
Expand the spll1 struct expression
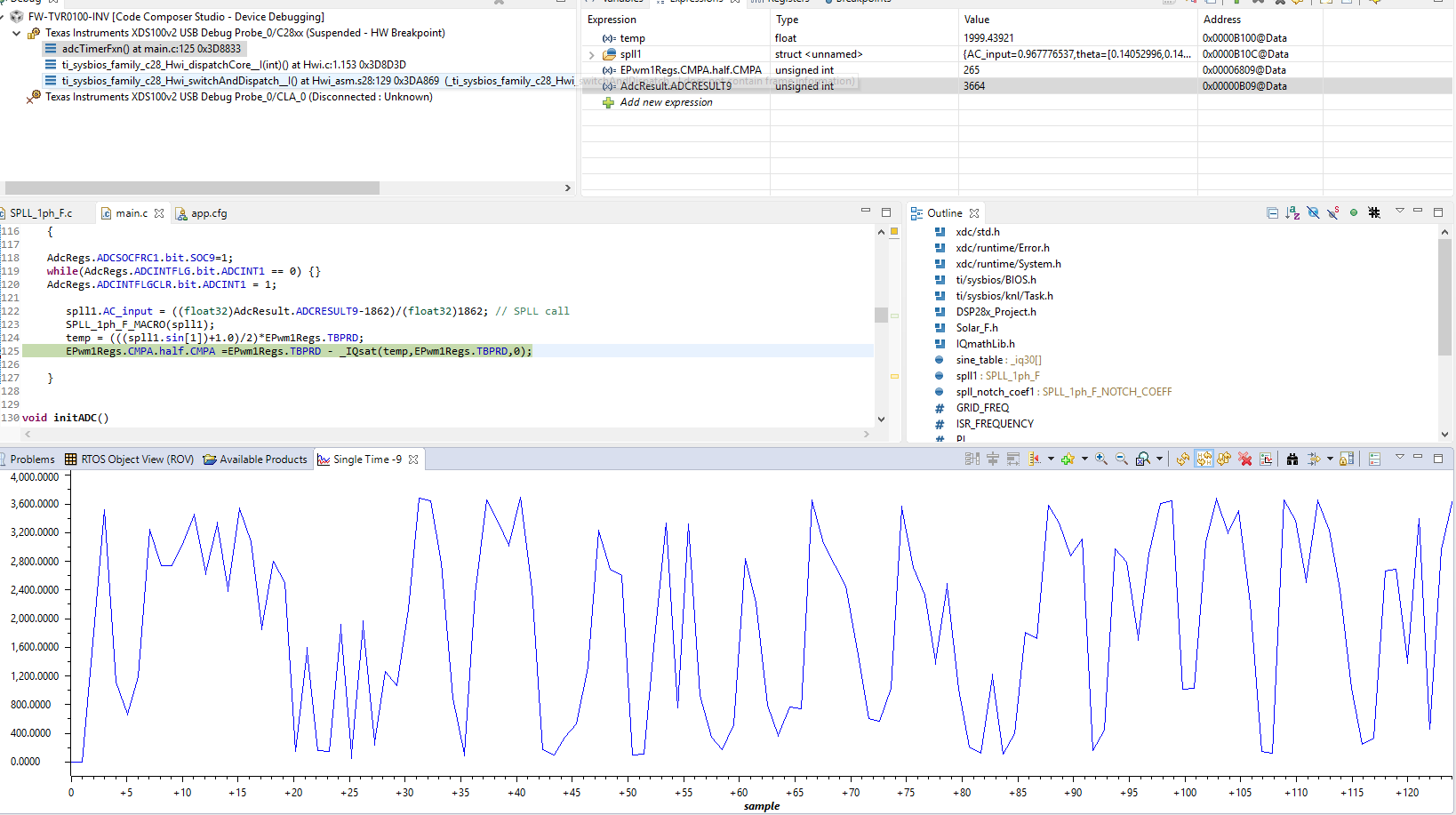click(592, 54)
